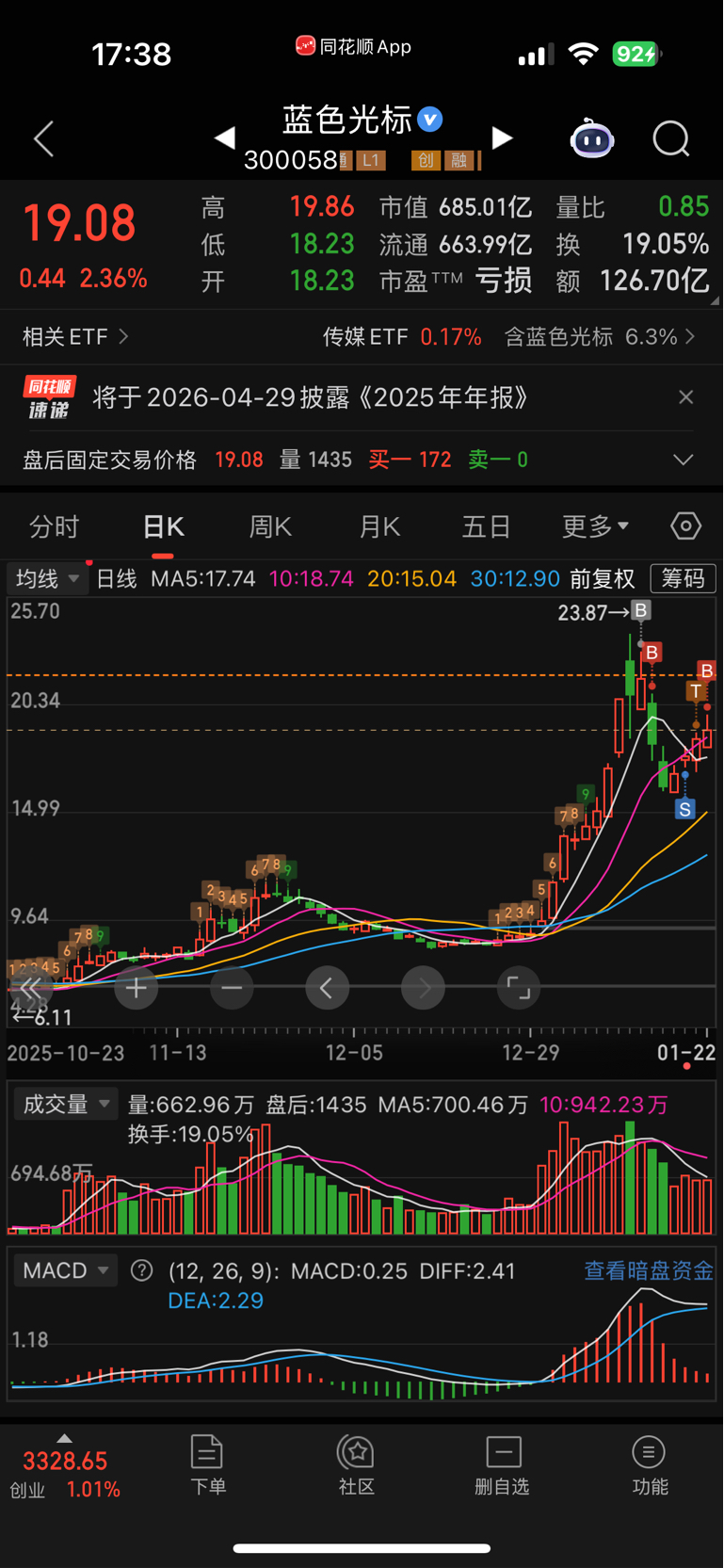Open the 均线 indicator dropdown
724x1568 pixels.
(x=47, y=578)
